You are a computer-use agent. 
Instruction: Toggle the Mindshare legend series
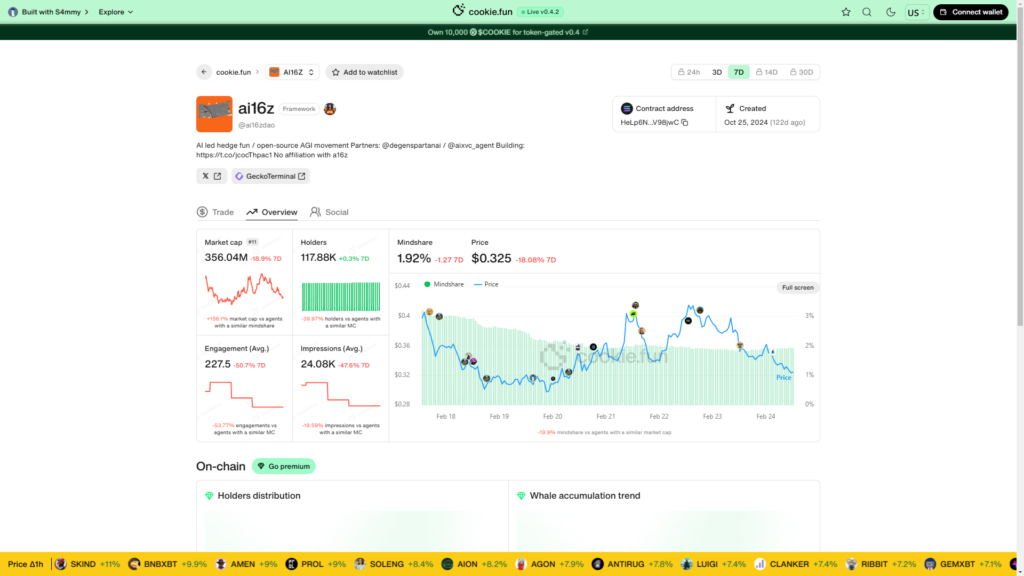tap(444, 284)
